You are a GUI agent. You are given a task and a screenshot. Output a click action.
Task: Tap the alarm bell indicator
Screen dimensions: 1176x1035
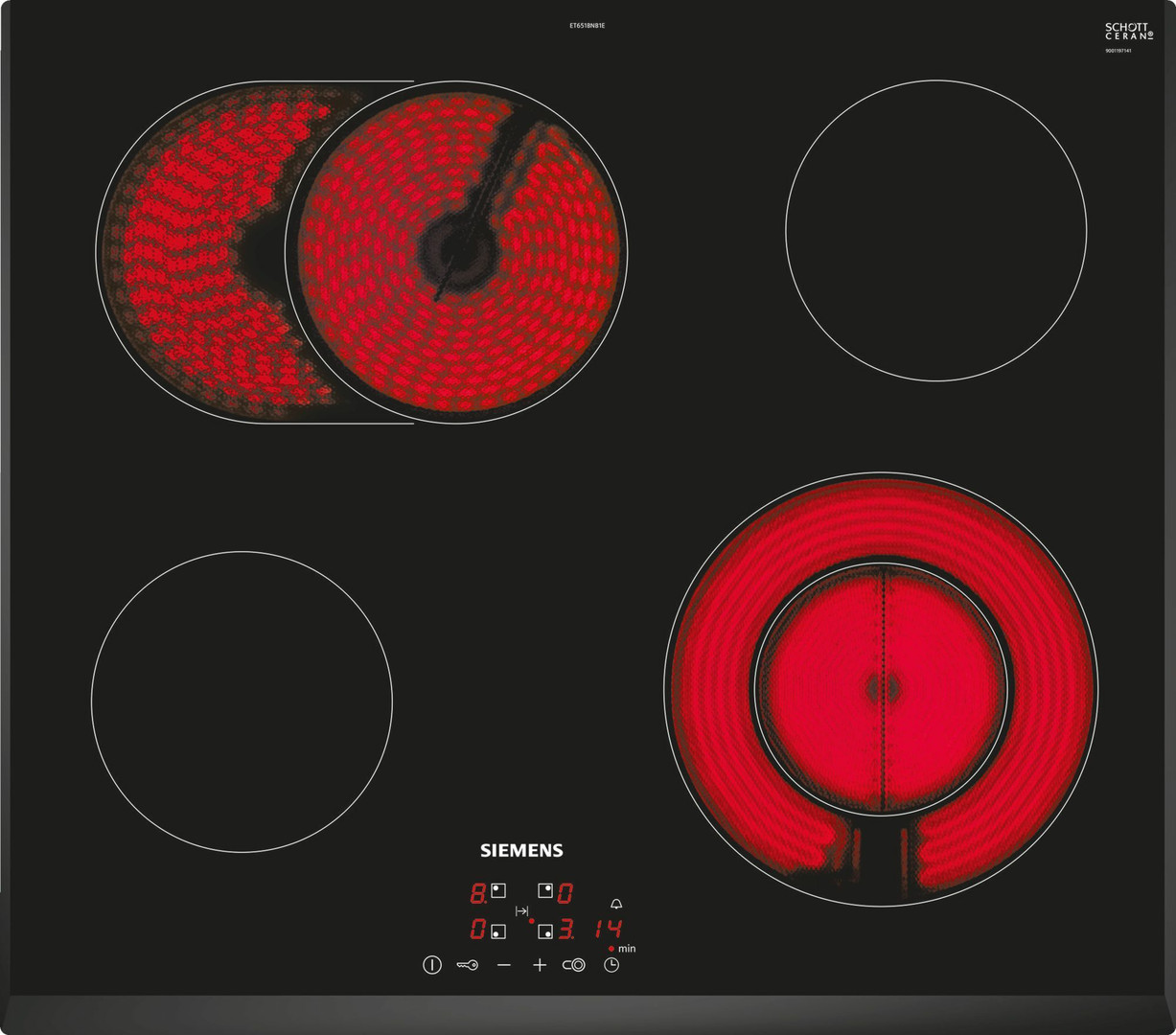tap(615, 904)
